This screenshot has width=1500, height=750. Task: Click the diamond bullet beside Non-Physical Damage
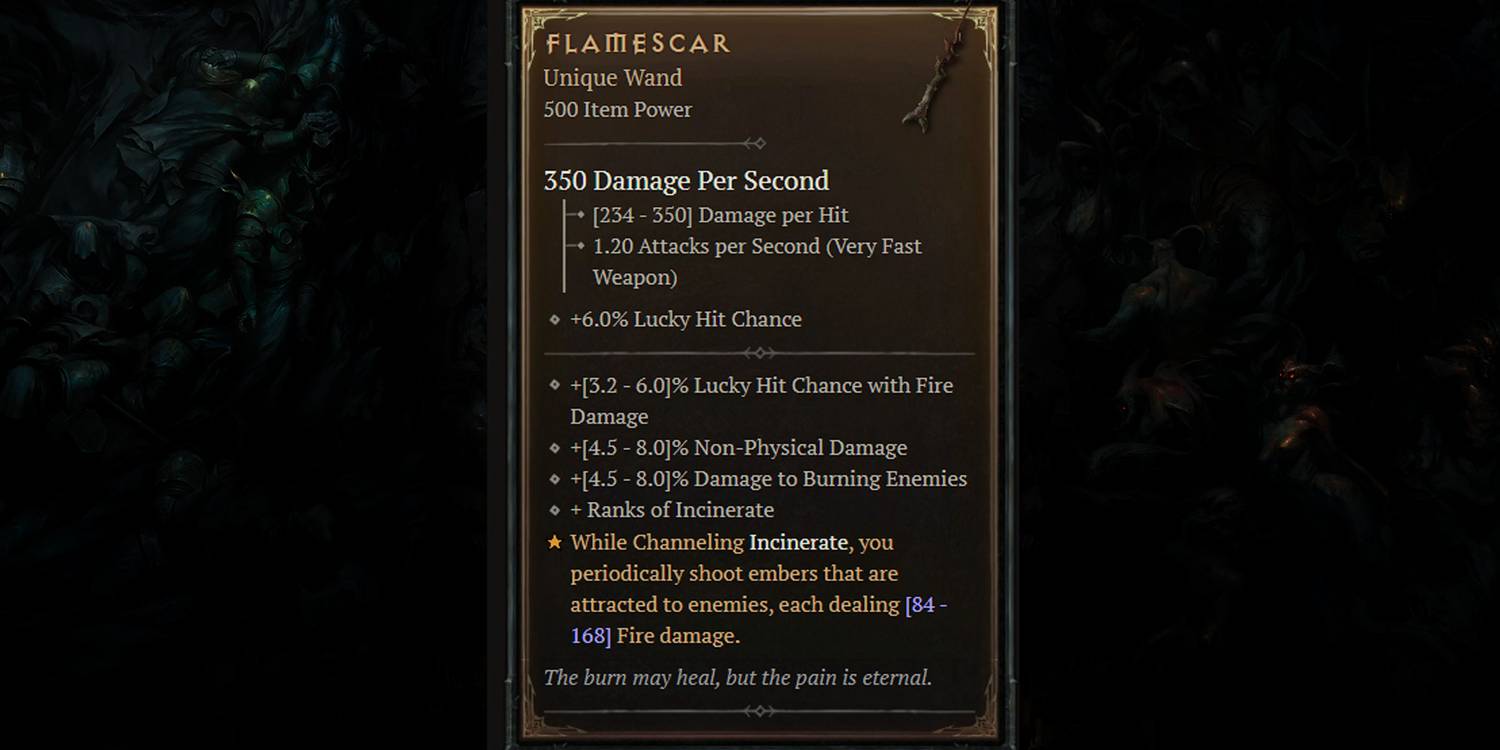[555, 448]
